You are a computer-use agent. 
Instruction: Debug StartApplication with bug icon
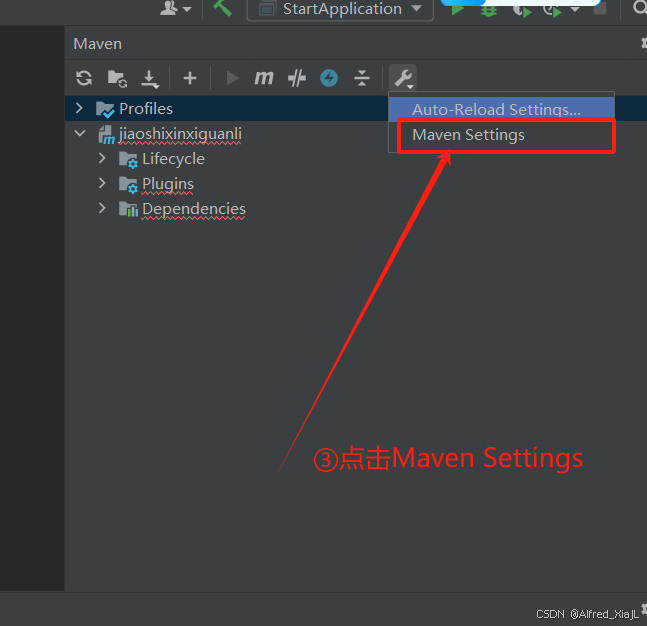pos(489,10)
